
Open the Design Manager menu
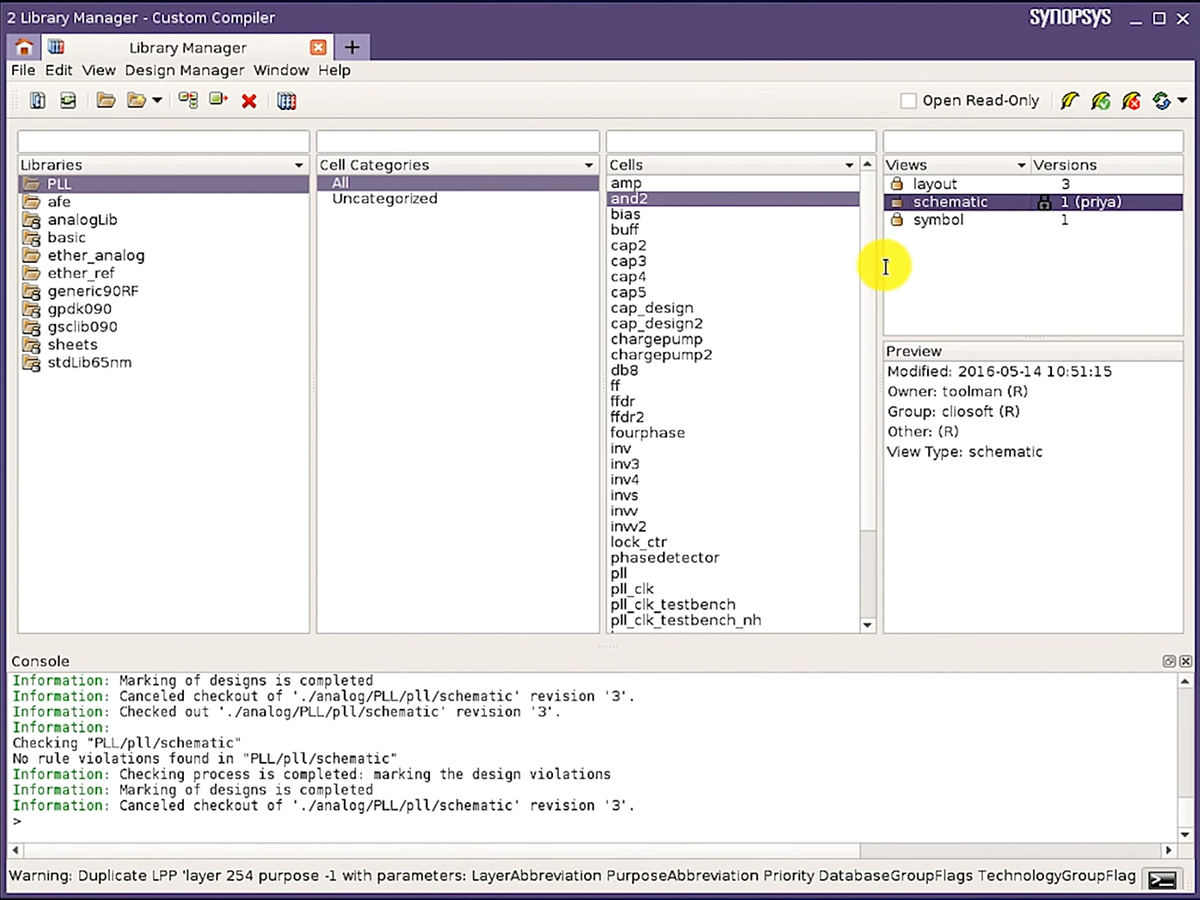(184, 70)
